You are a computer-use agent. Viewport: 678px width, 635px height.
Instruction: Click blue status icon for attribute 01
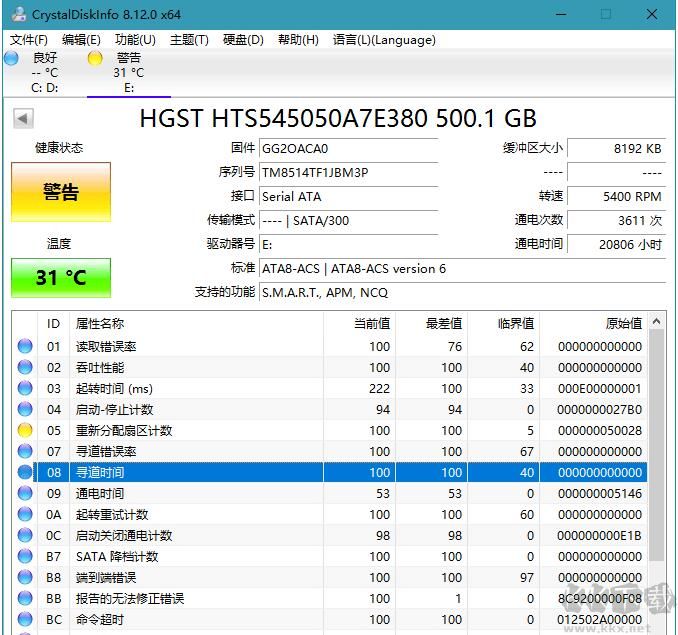[x=25, y=347]
